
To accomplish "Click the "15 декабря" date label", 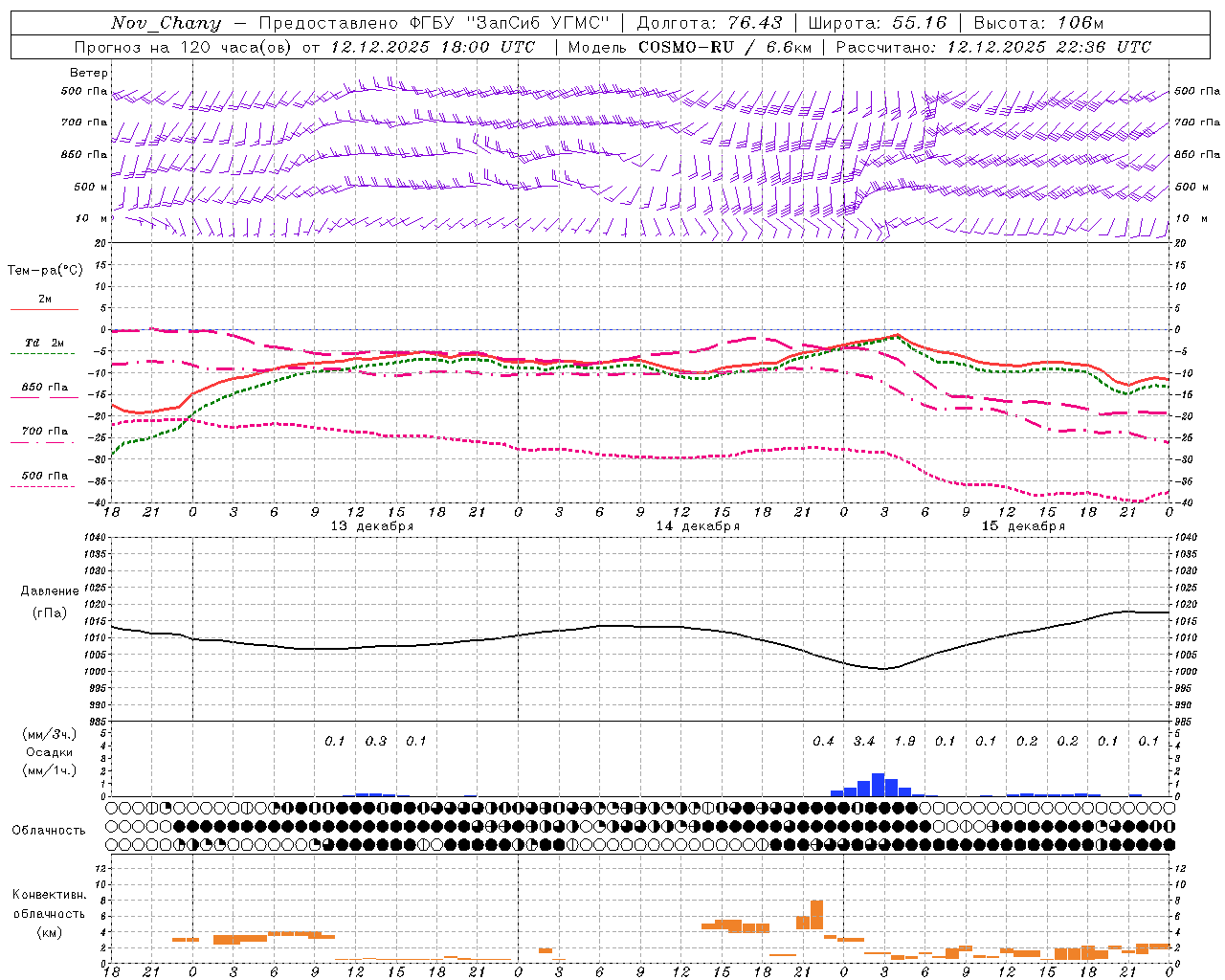I will [x=1023, y=526].
